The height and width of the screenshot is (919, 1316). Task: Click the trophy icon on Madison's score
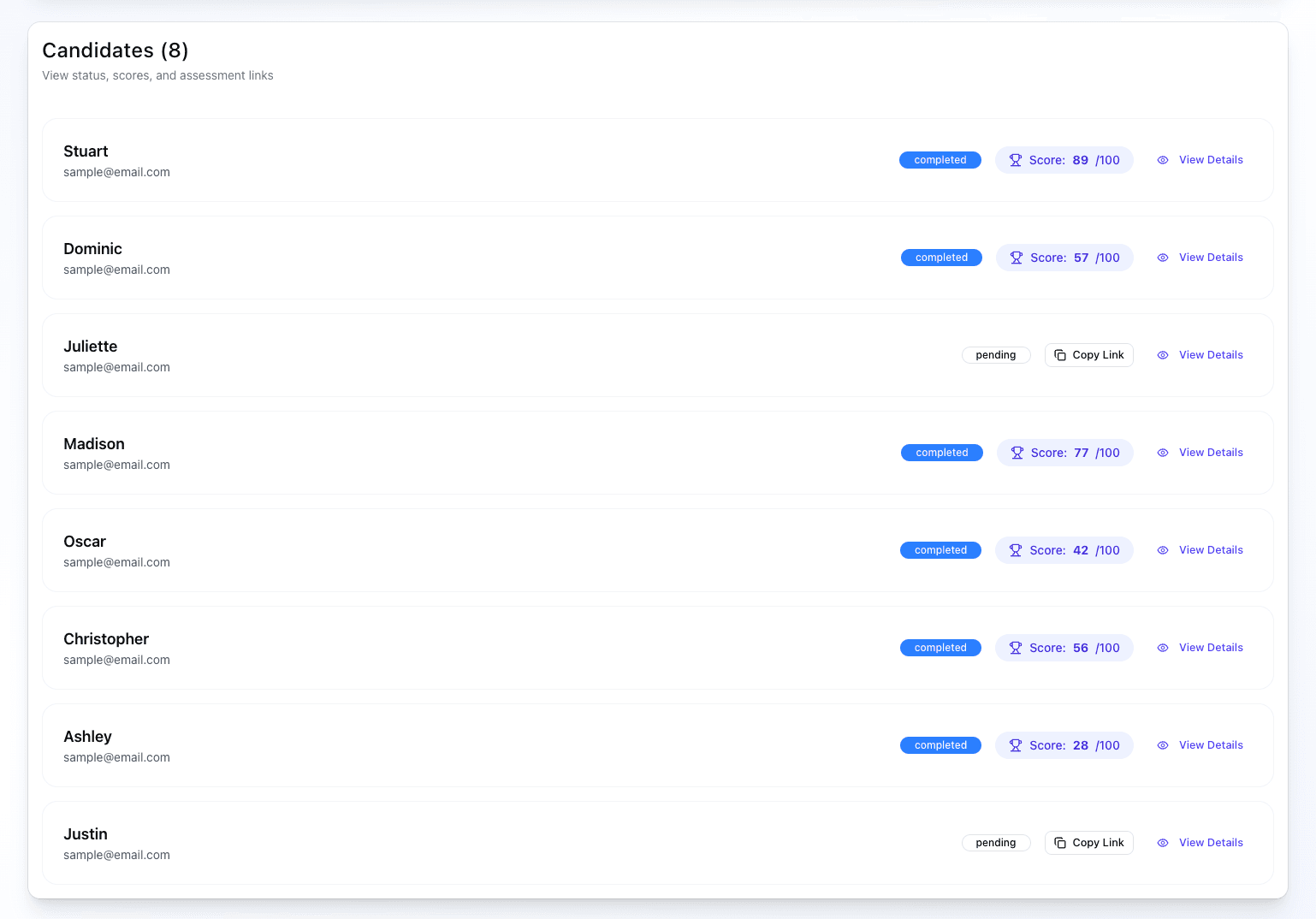point(1017,452)
